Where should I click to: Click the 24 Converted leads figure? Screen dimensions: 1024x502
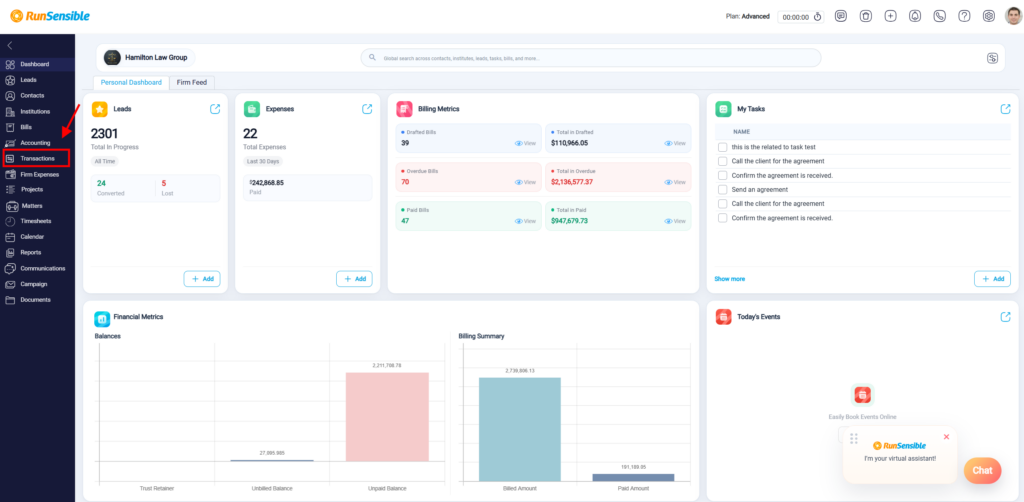click(101, 183)
